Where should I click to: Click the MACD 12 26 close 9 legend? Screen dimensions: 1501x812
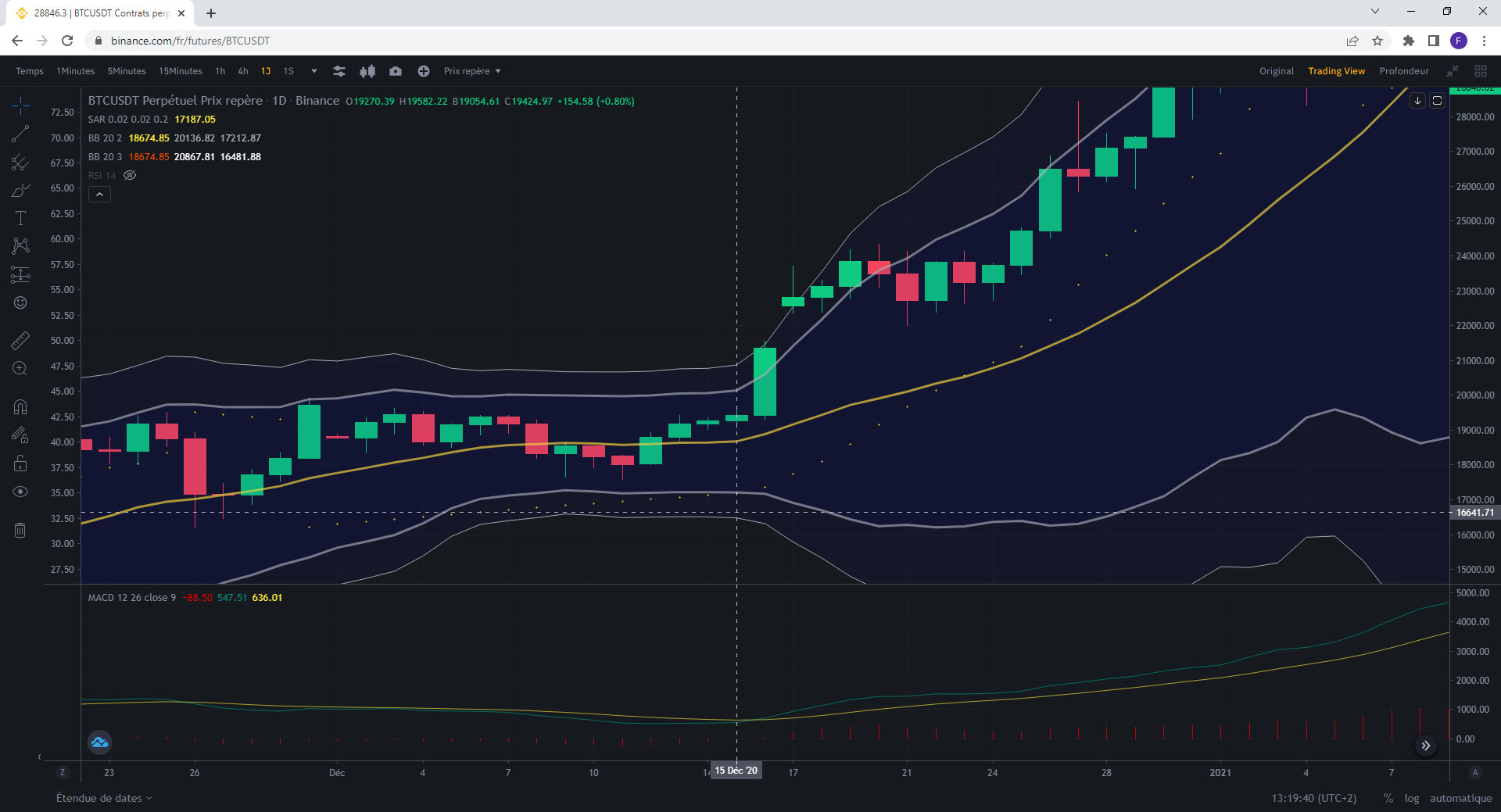pos(132,598)
